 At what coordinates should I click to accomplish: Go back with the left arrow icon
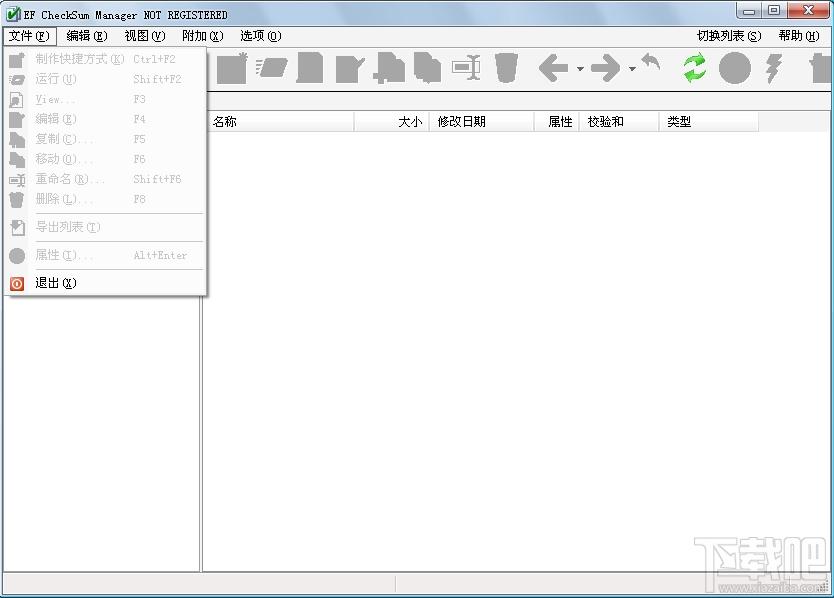[553, 68]
